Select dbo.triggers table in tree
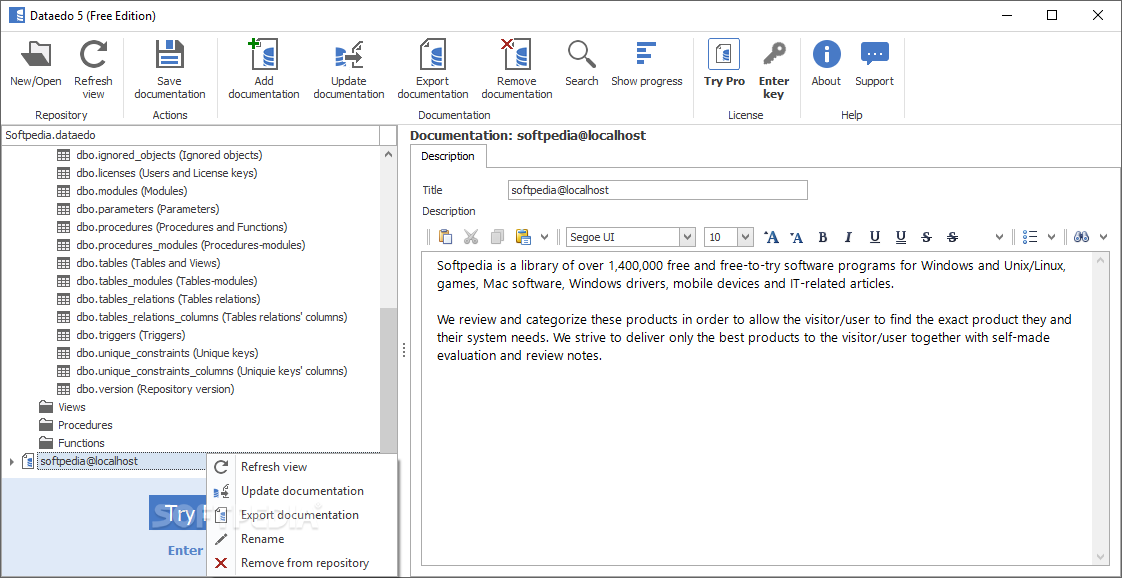The image size is (1122, 578). (x=122, y=335)
